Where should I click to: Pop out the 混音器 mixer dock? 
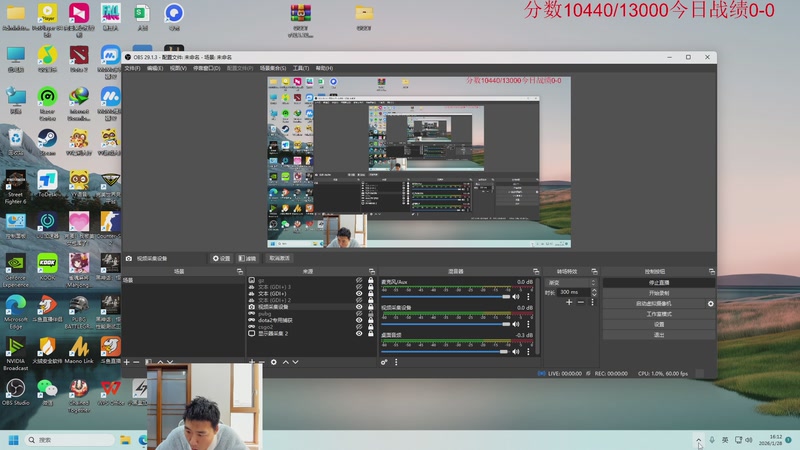536,271
